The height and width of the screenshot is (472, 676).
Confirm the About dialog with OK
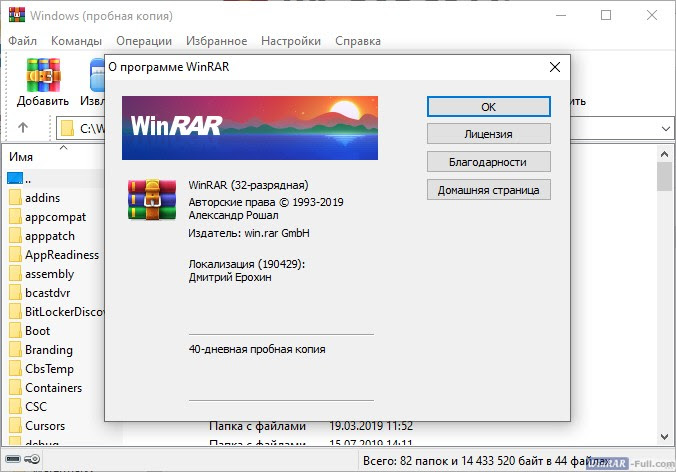[x=489, y=106]
